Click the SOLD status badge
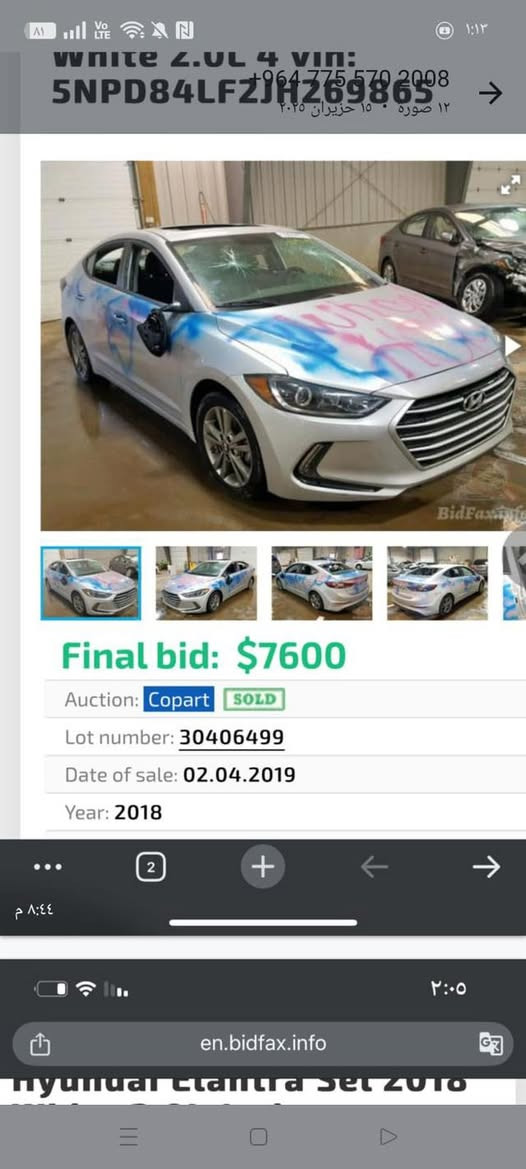526x1169 pixels. [x=254, y=699]
